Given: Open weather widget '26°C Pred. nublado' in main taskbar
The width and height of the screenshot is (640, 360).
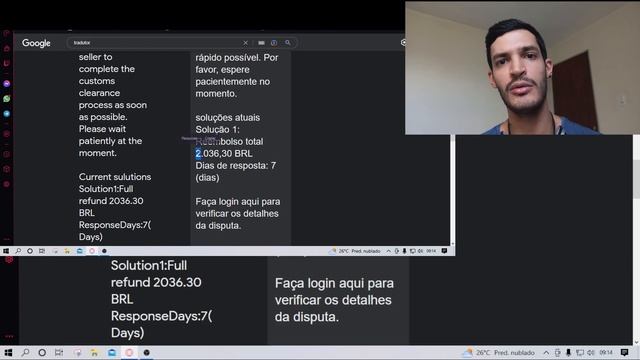Looking at the screenshot, I should tap(499, 353).
